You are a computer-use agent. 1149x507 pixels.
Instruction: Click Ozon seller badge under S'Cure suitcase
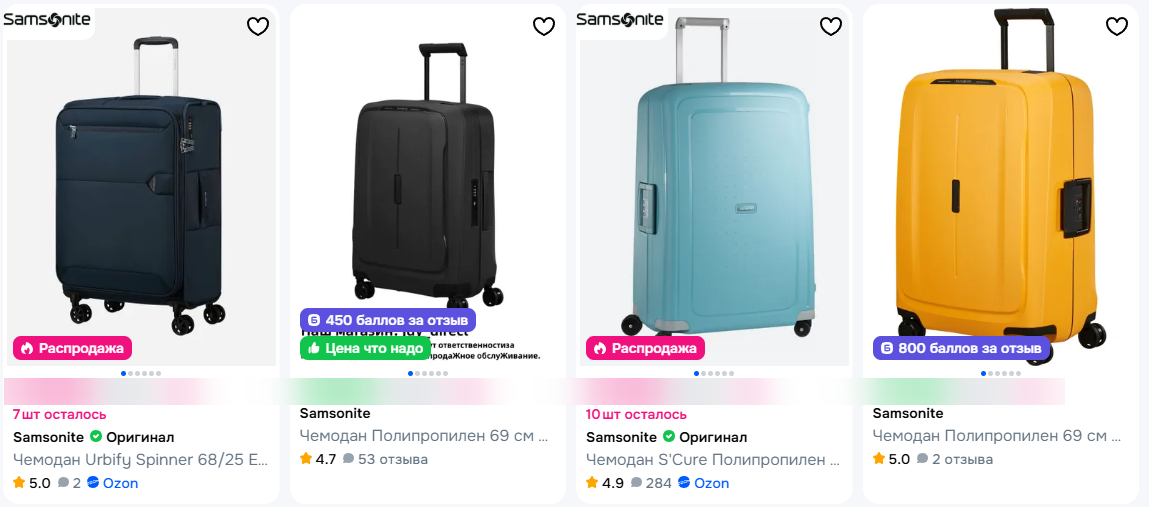[684, 483]
